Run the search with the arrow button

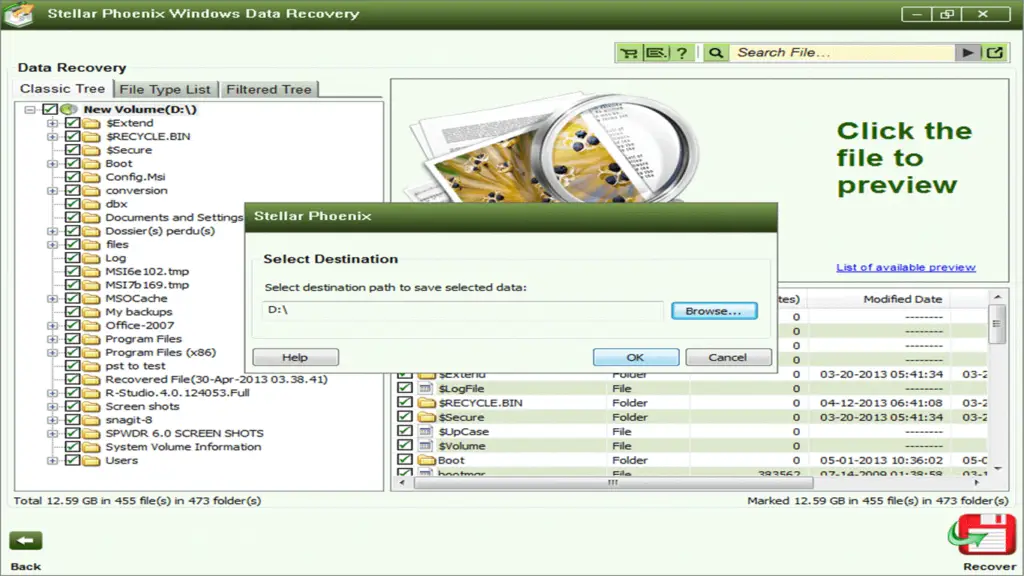(968, 53)
